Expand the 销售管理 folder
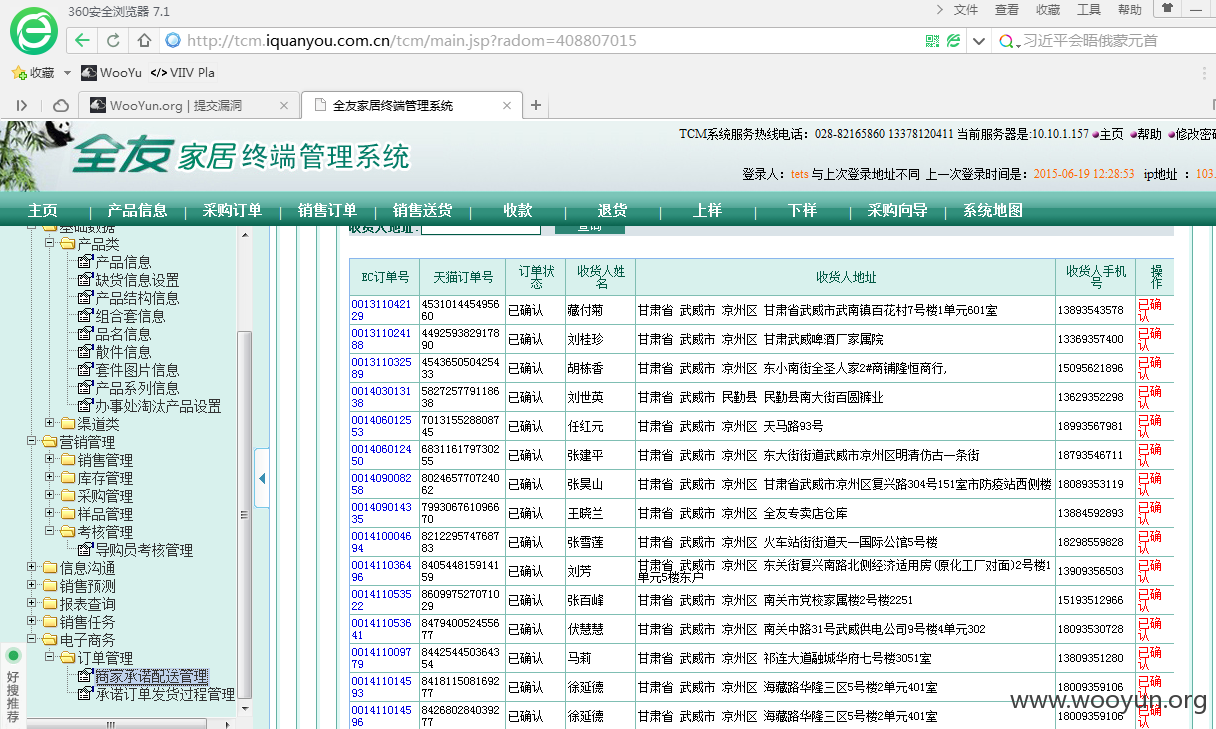 pyautogui.click(x=50, y=460)
